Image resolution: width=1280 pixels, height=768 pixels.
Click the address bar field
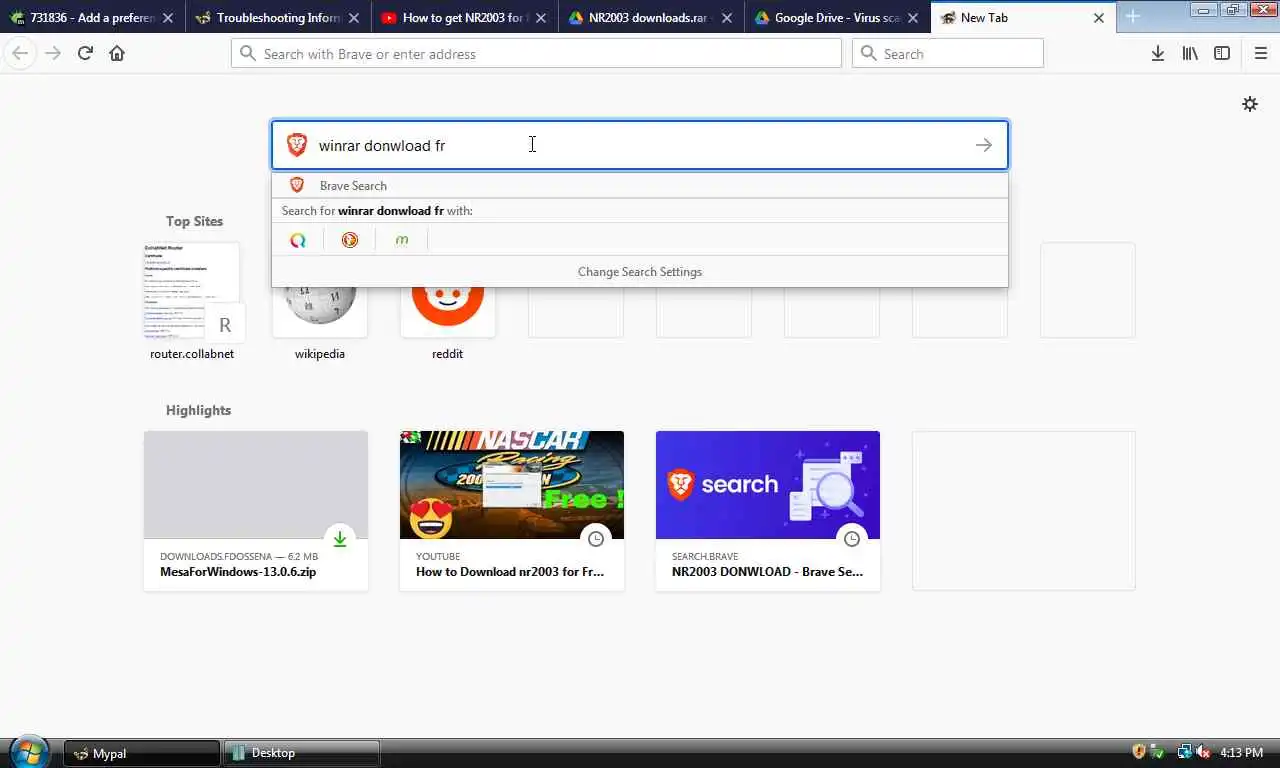(536, 54)
